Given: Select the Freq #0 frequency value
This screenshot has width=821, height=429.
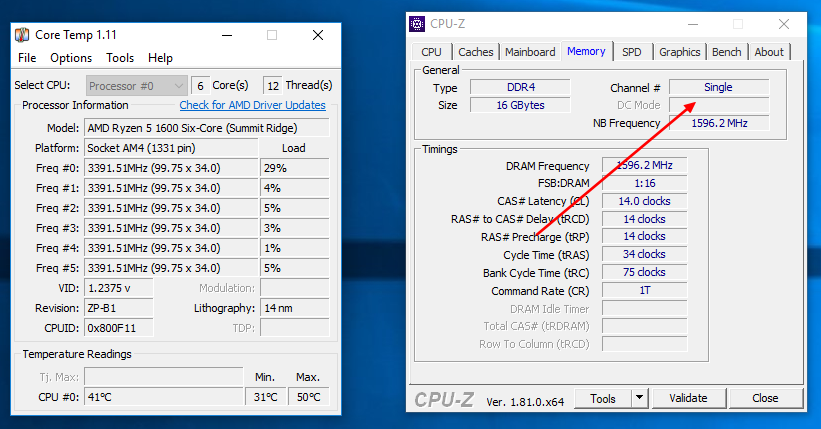Looking at the screenshot, I should [x=171, y=168].
